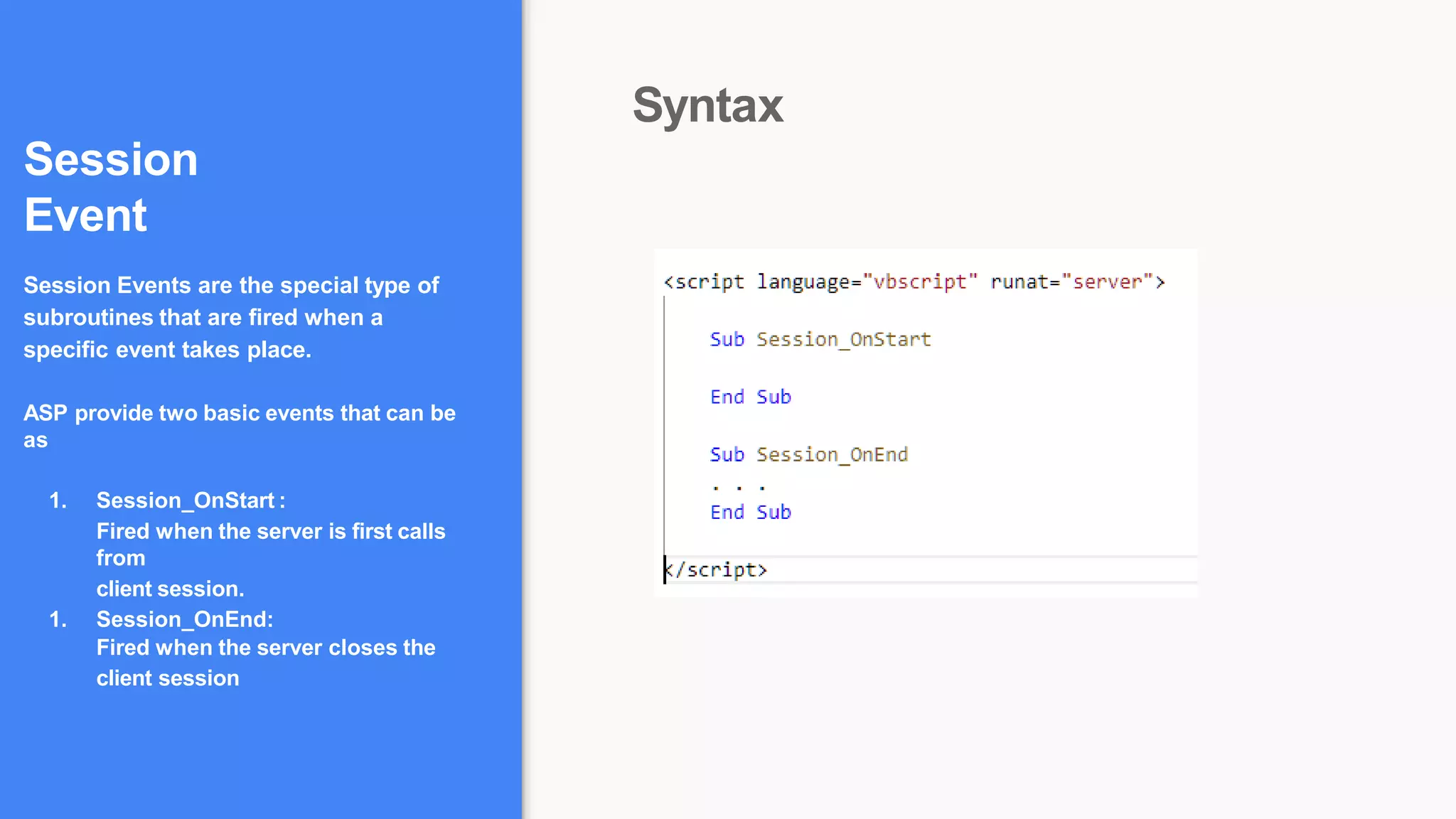Click the last End Sub line
Image resolution: width=1456 pixels, height=819 pixels.
coord(750,513)
